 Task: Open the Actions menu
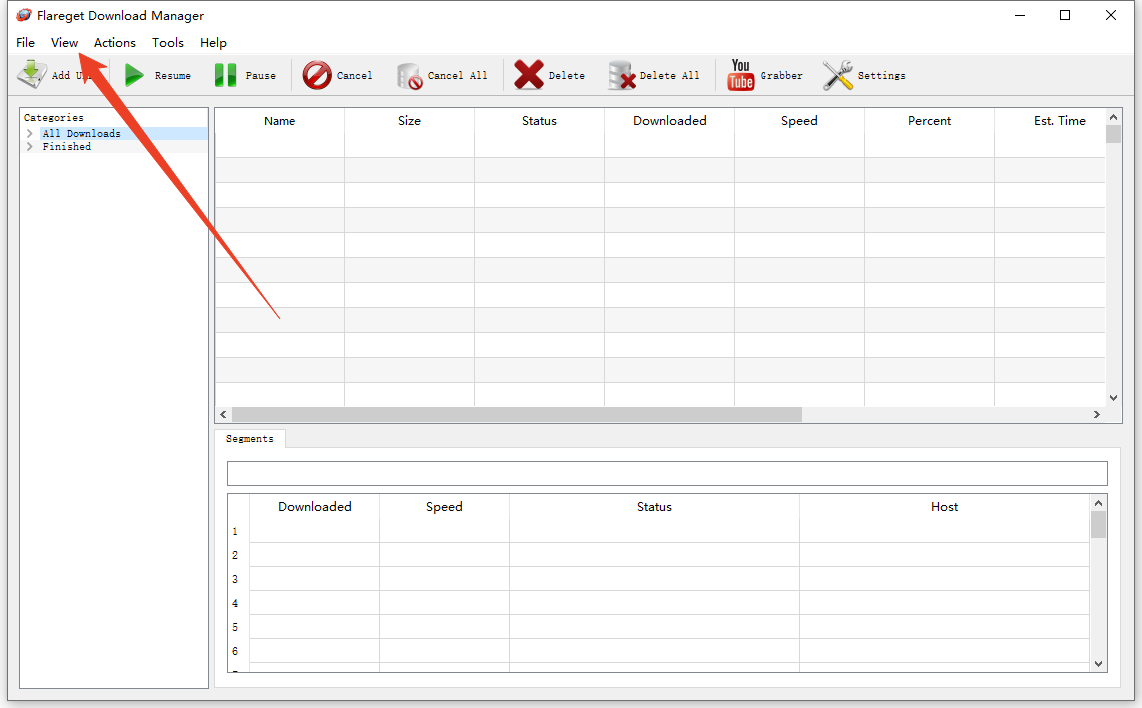114,42
